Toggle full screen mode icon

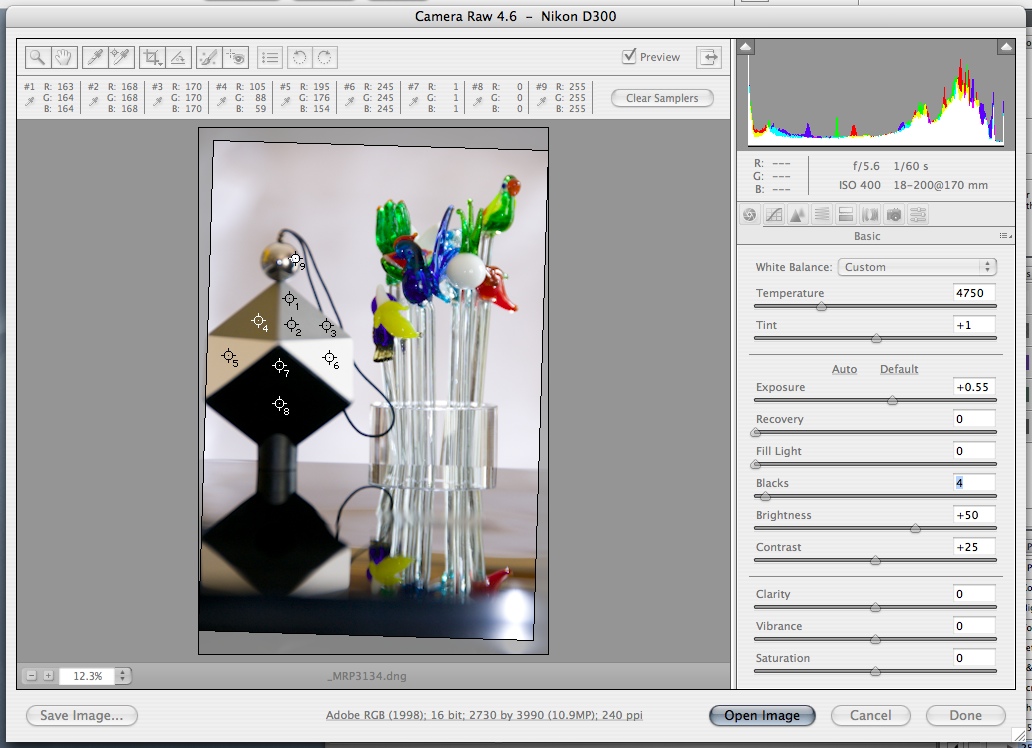(x=709, y=57)
